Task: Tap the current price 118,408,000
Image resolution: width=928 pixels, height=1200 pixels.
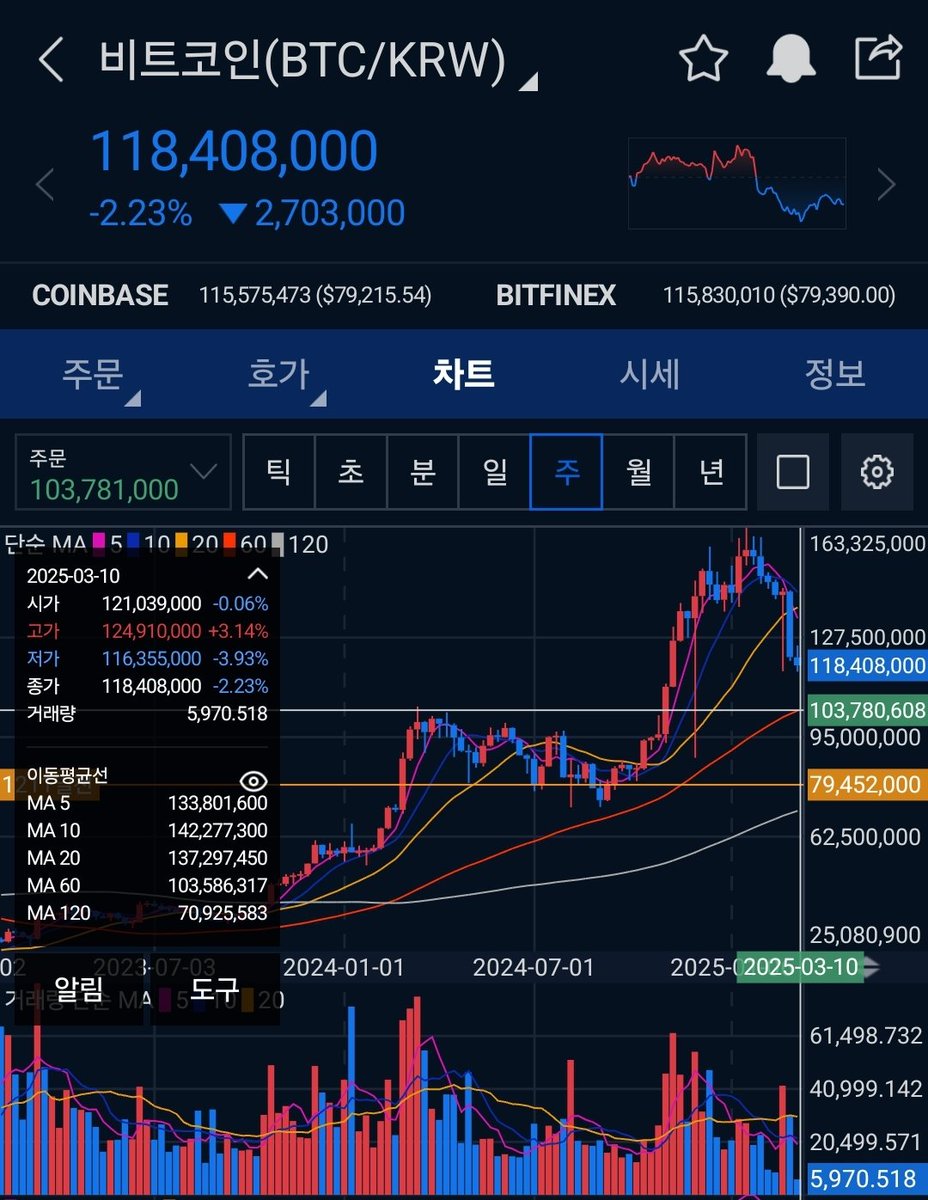Action: click(x=234, y=151)
